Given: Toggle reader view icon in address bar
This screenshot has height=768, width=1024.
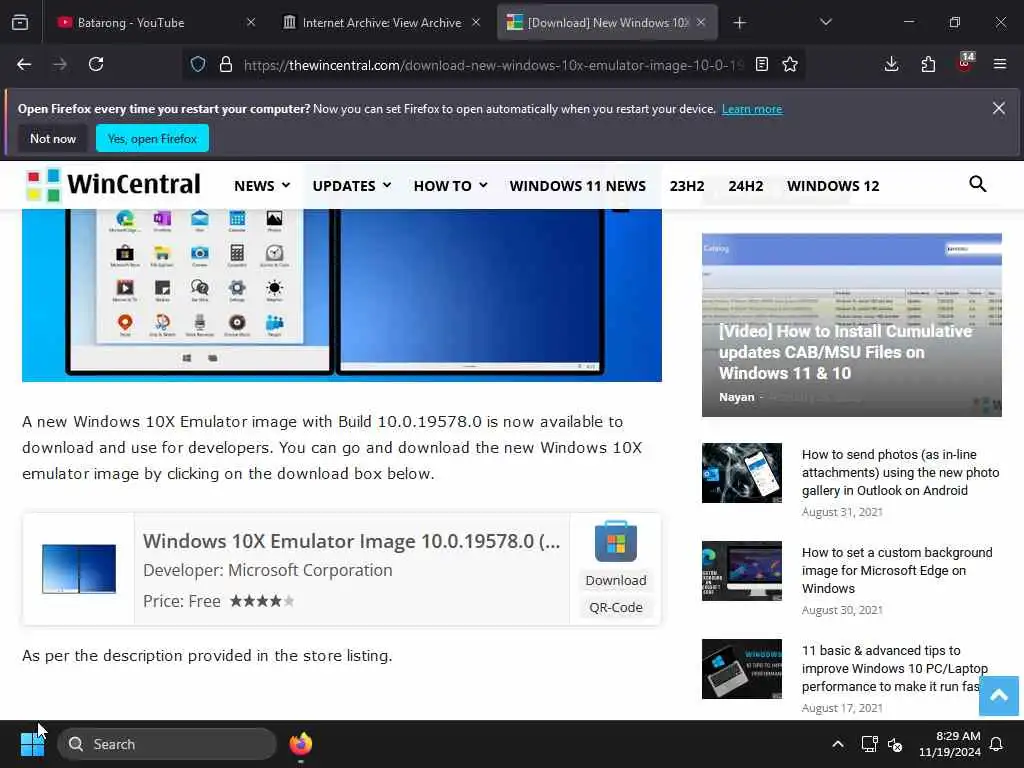Looking at the screenshot, I should [x=761, y=64].
